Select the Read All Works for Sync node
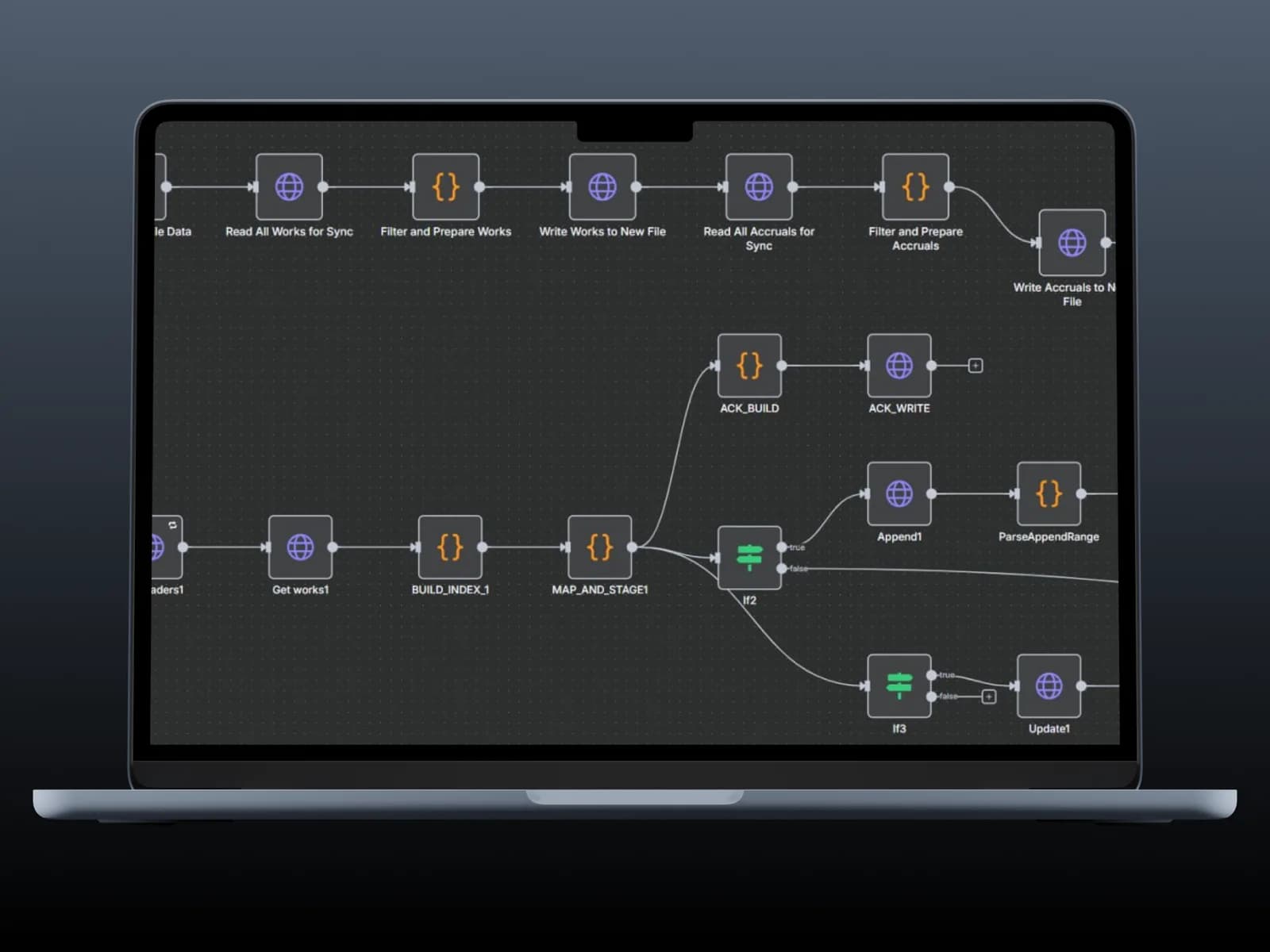Image resolution: width=1270 pixels, height=952 pixels. click(289, 187)
